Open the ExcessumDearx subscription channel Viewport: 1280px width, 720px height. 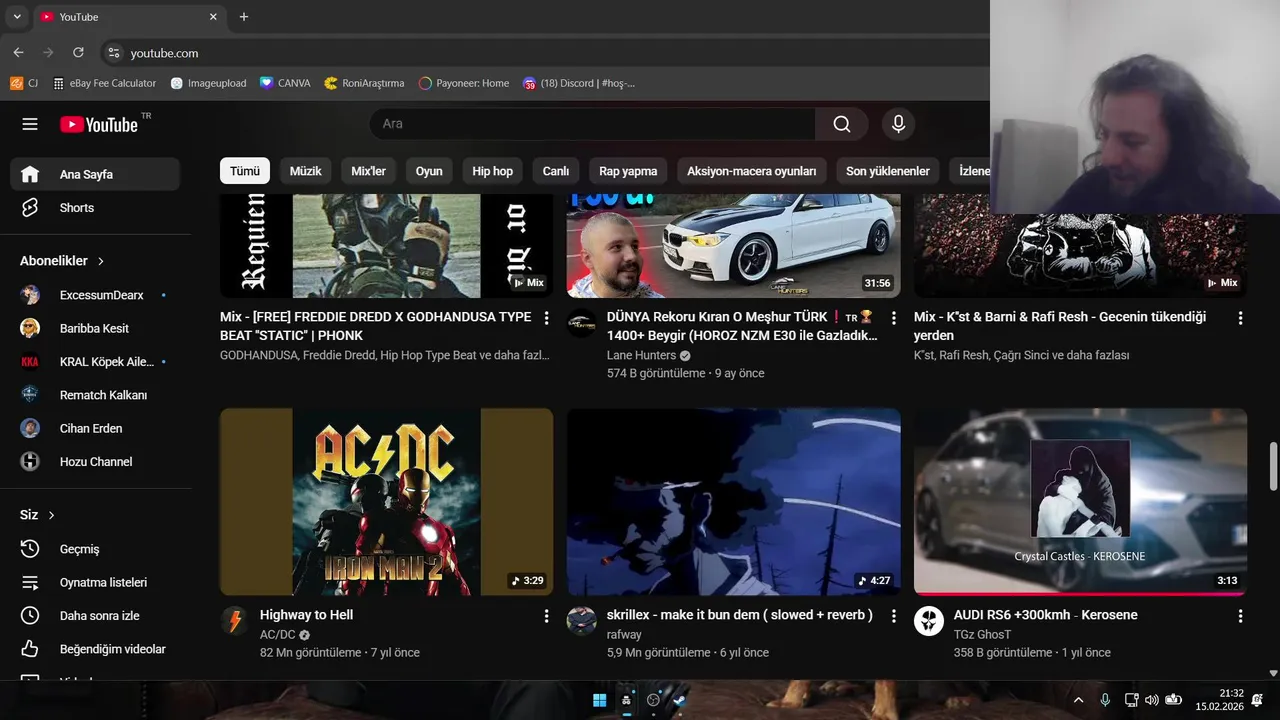(95, 295)
